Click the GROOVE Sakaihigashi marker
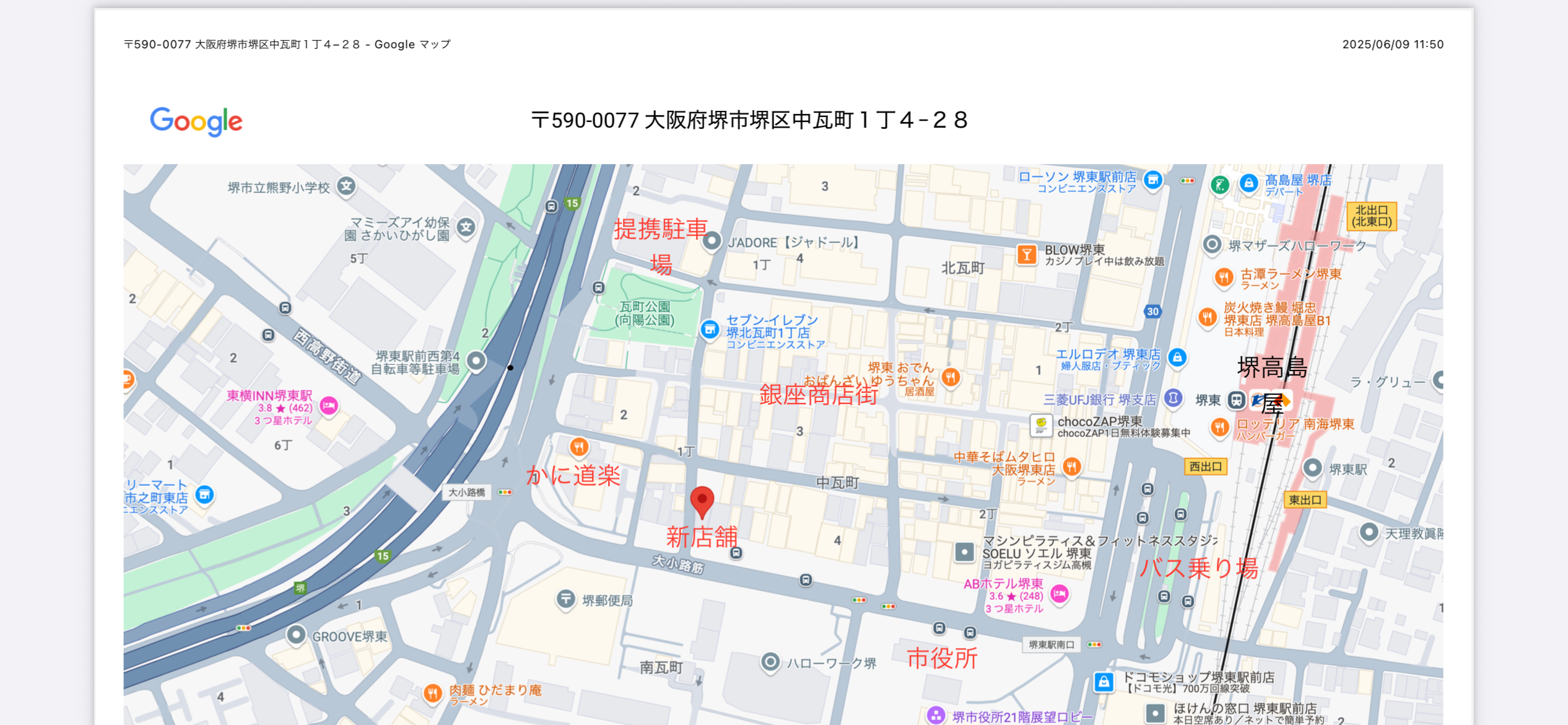The width and height of the screenshot is (1568, 725). point(296,635)
